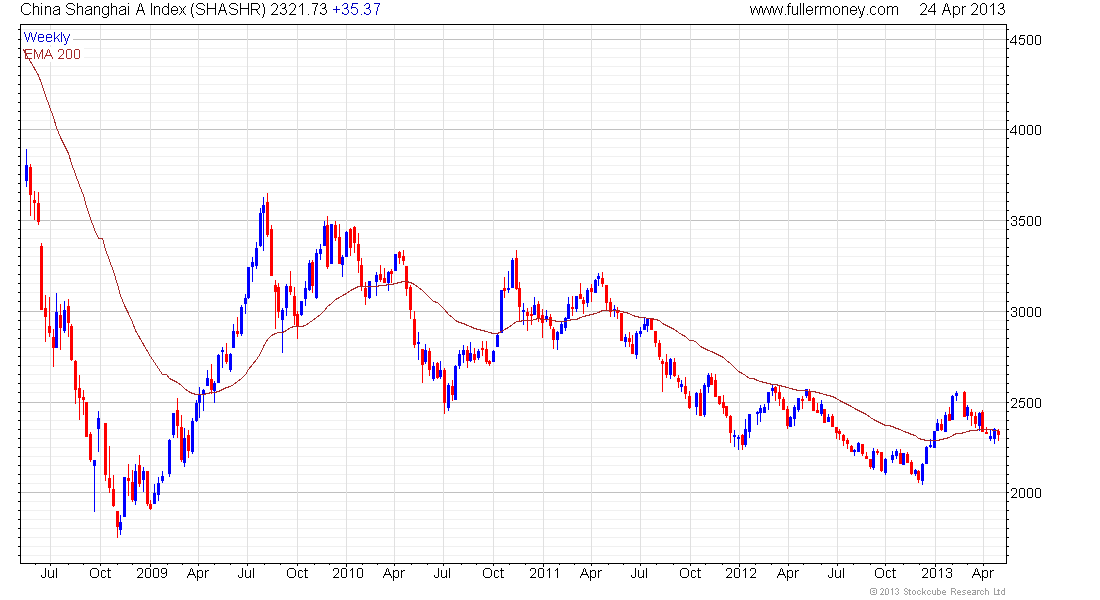Click the Apr label right after 2013

[x=983, y=573]
